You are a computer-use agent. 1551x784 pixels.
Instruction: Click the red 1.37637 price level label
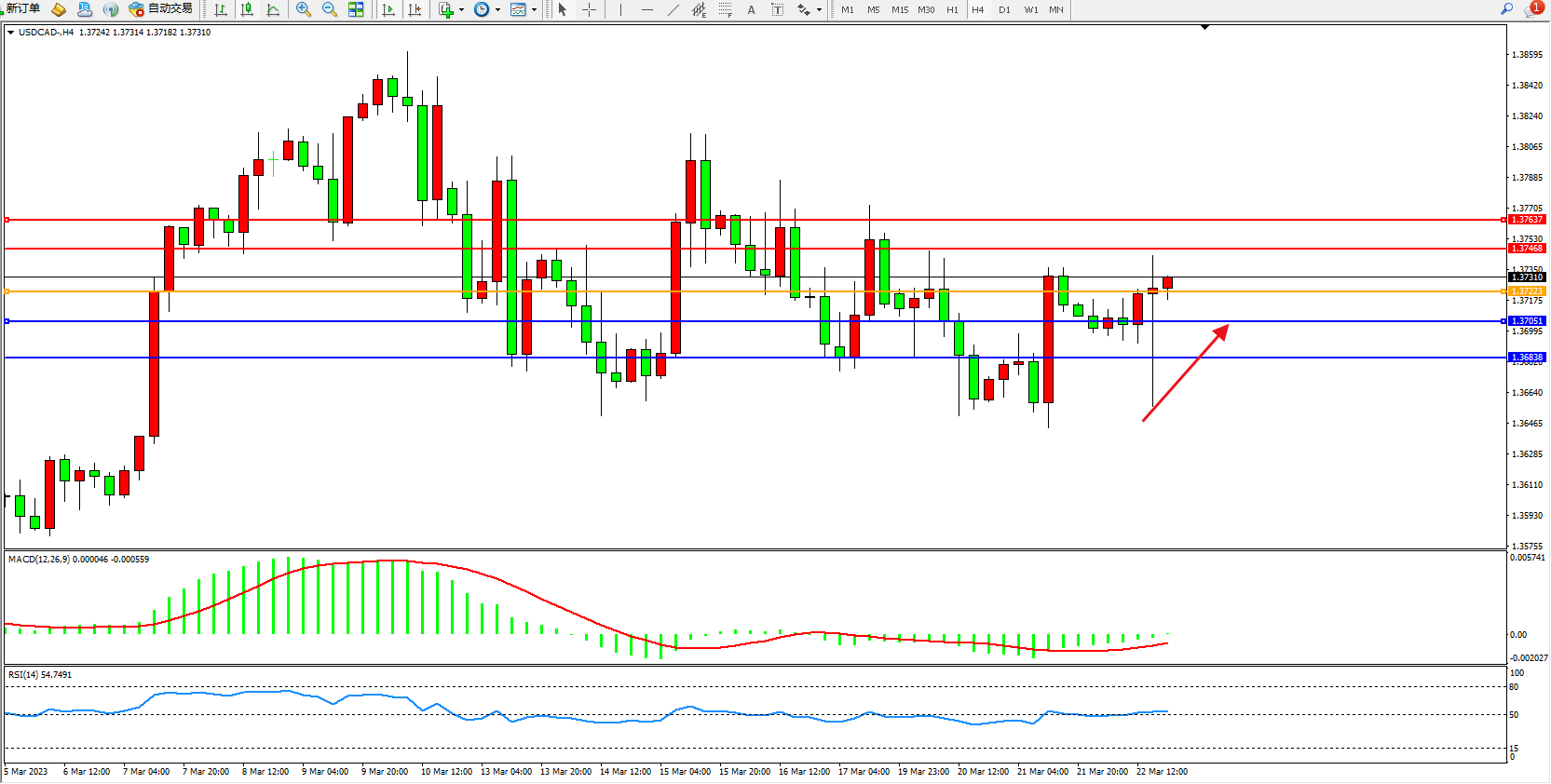pyautogui.click(x=1527, y=220)
